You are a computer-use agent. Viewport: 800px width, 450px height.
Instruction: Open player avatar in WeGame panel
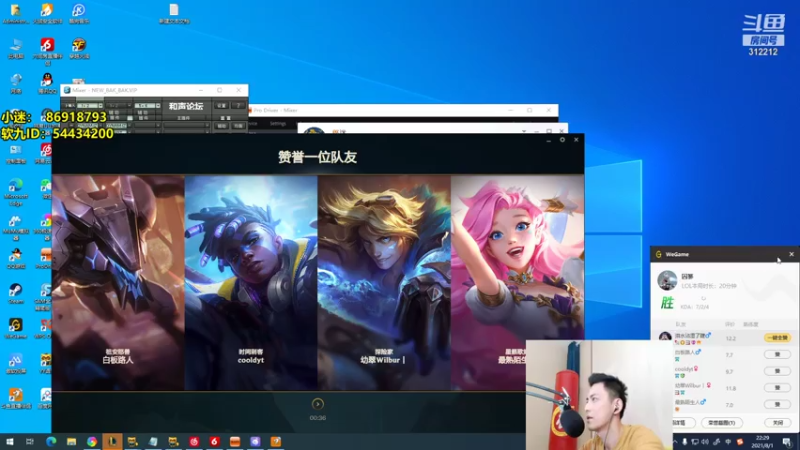(667, 281)
